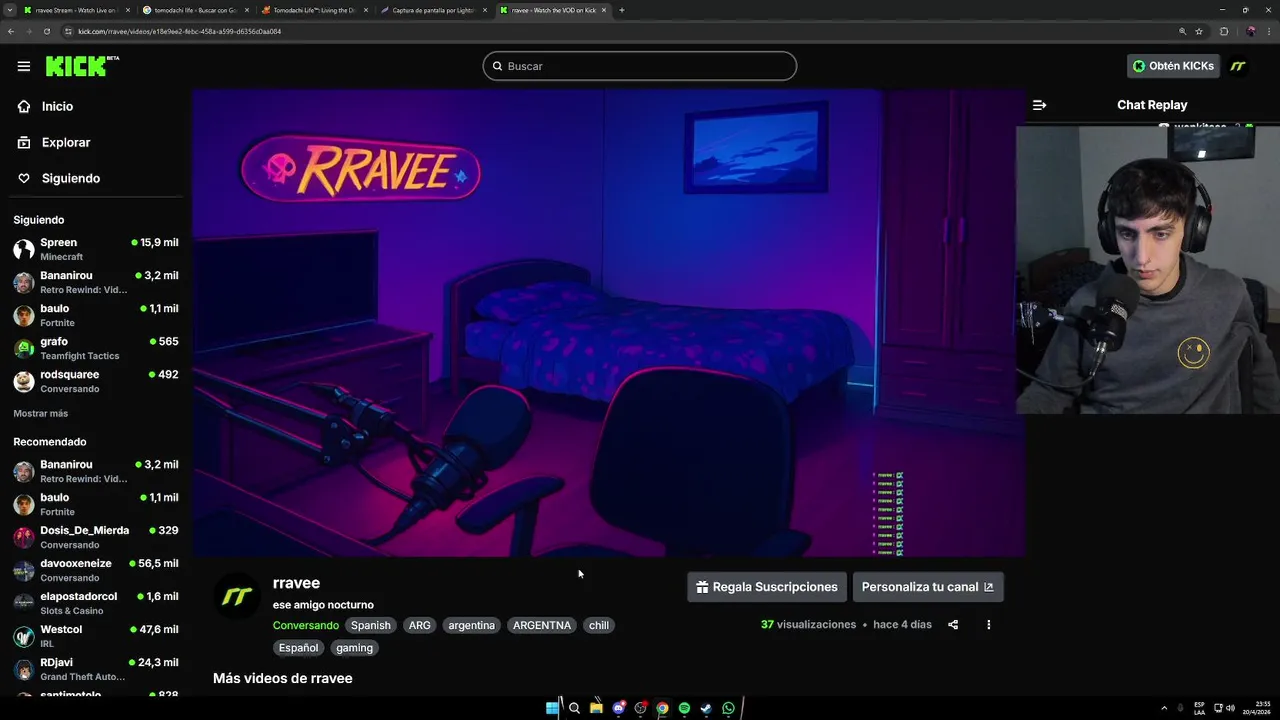Viewport: 1280px width, 720px height.
Task: Open the video three-dot options menu
Action: 988,625
